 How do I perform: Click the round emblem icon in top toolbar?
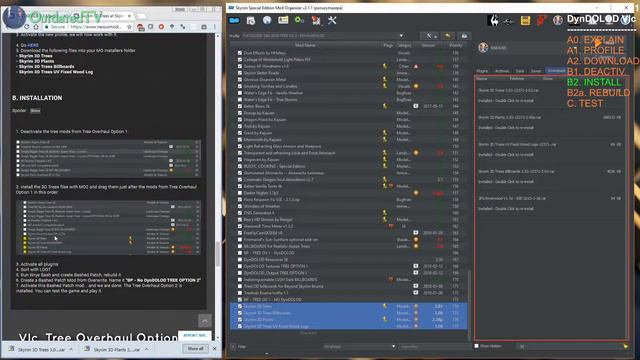(x=558, y=20)
